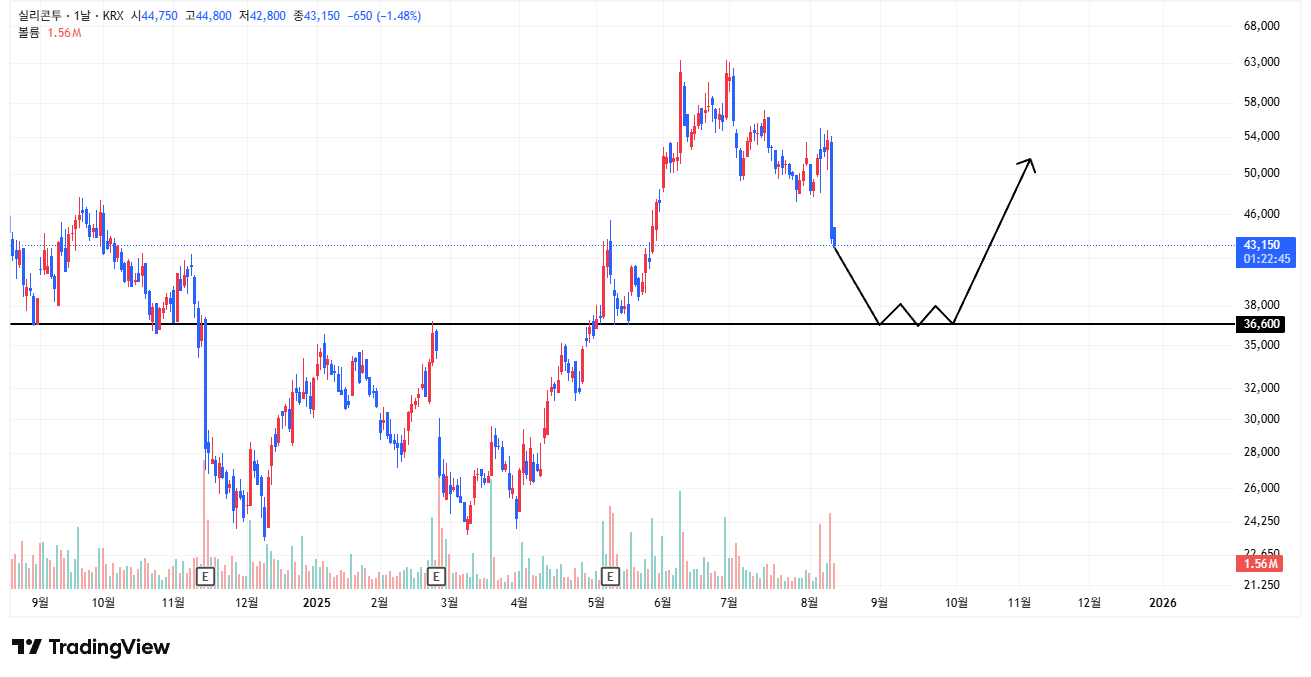1311x677 pixels.
Task: Click the low value 저42,800
Action: point(262,16)
